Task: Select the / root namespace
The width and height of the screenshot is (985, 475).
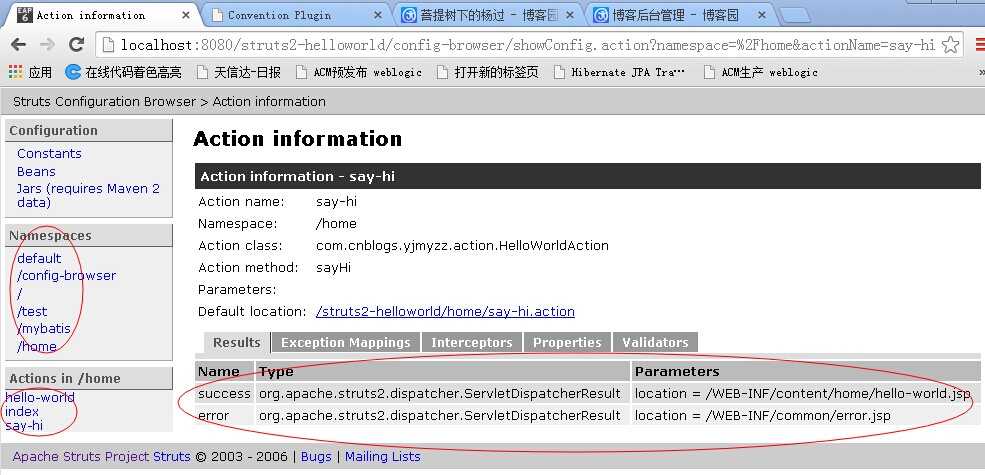Action: pos(20,293)
